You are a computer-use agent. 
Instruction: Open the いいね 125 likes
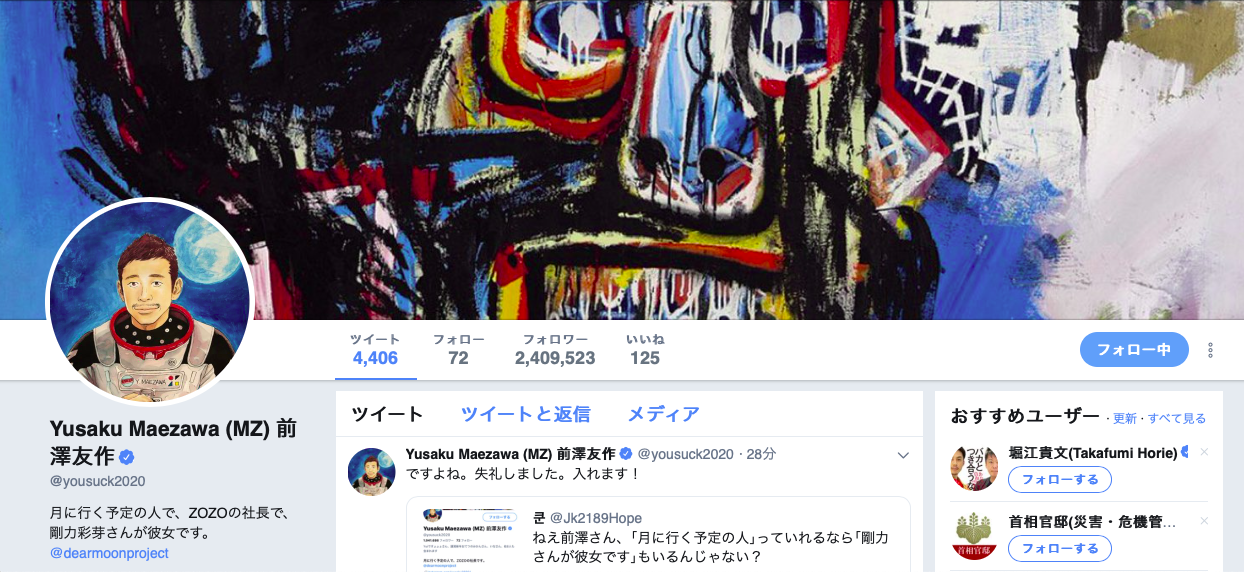(645, 349)
